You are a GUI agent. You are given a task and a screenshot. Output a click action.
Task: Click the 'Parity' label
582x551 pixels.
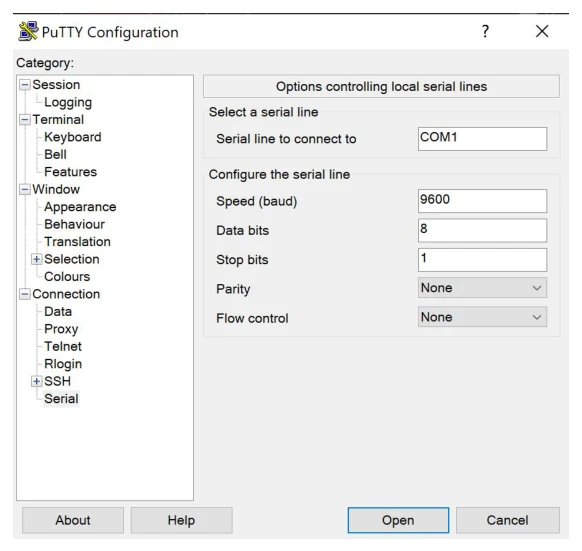(233, 289)
